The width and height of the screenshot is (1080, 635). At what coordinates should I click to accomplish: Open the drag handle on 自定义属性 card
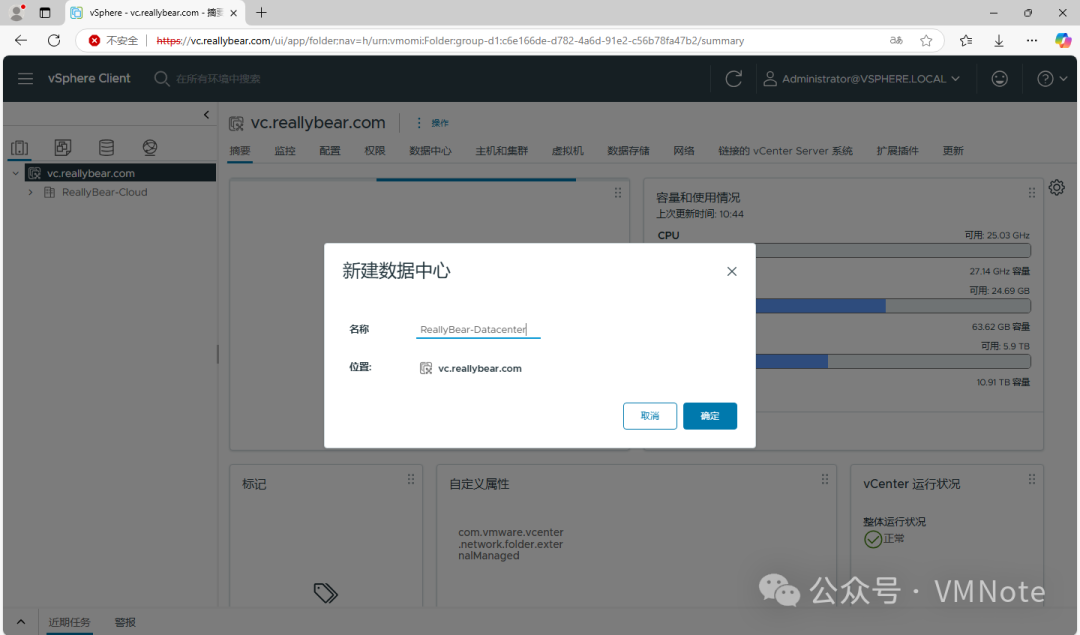point(824,479)
